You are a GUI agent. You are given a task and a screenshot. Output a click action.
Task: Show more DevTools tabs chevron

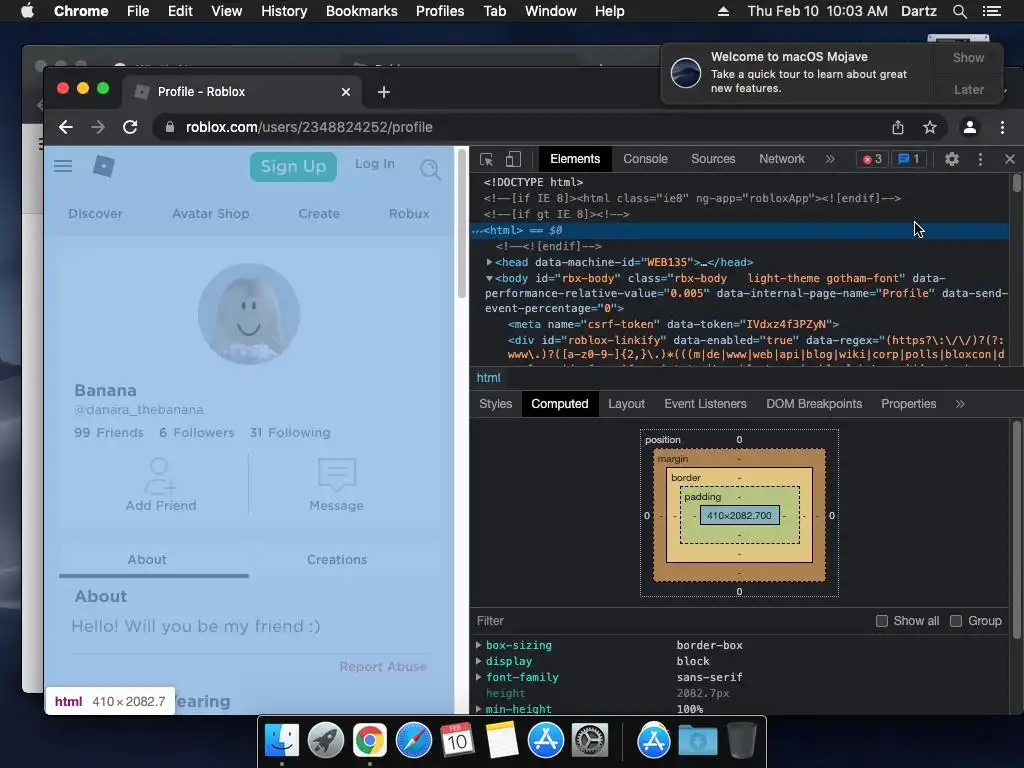pos(830,159)
